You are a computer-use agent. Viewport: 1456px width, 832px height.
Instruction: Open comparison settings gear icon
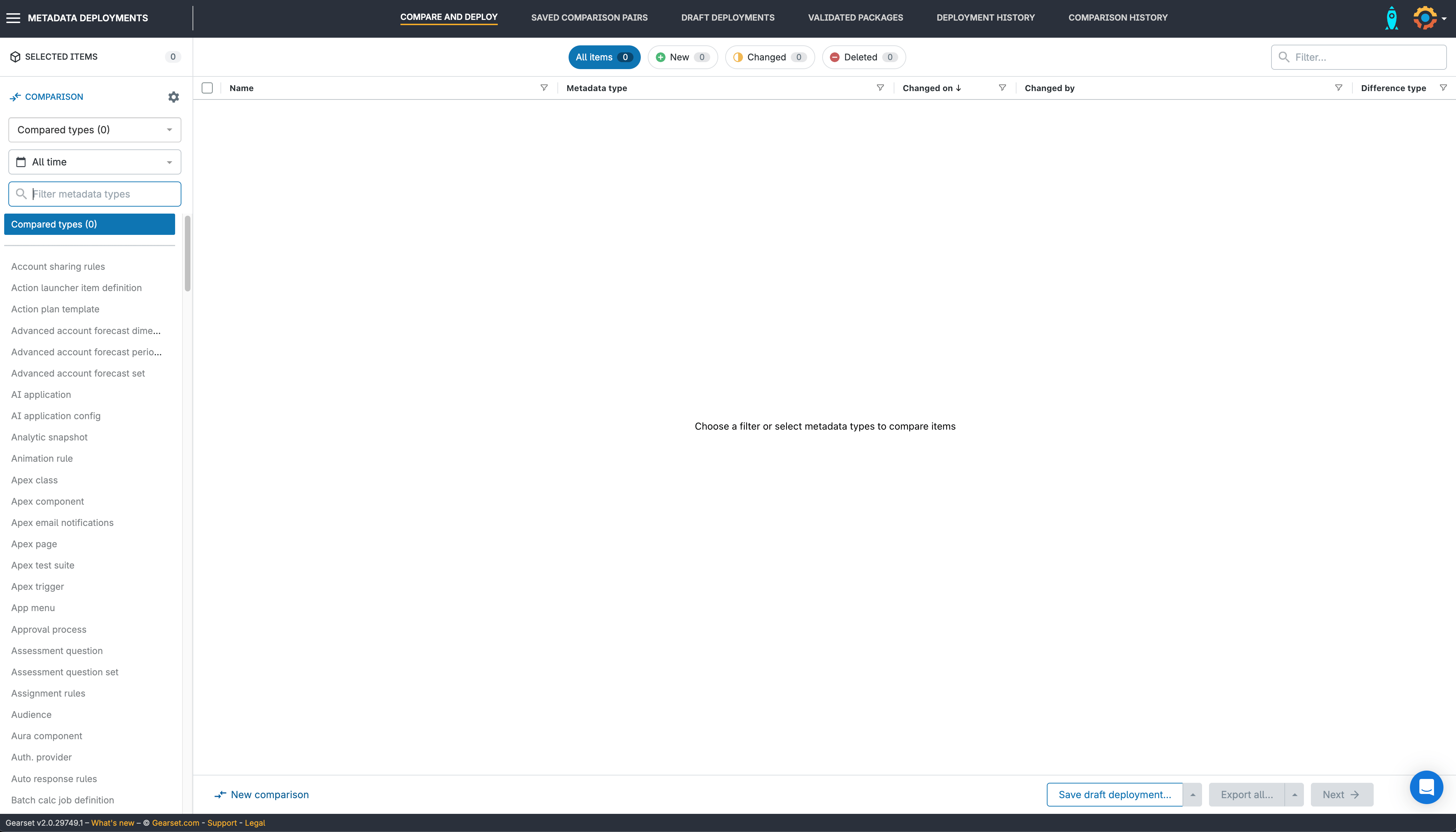click(x=174, y=97)
